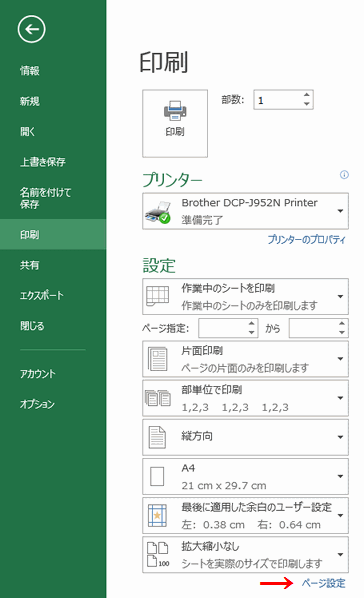Open プリンターのプロパティ link
The image size is (364, 598).
[x=306, y=240]
